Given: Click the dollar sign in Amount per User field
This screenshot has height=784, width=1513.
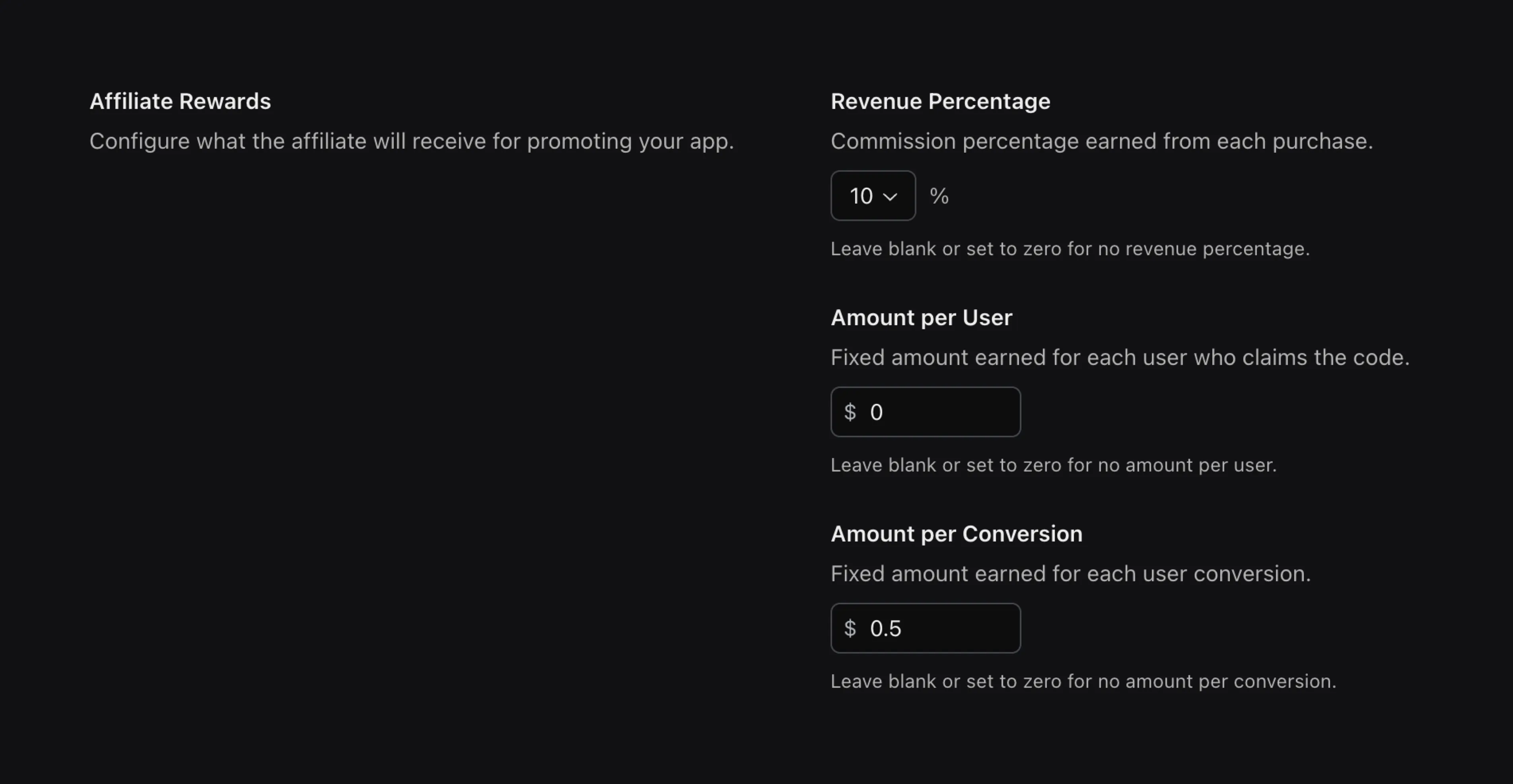Looking at the screenshot, I should 850,411.
